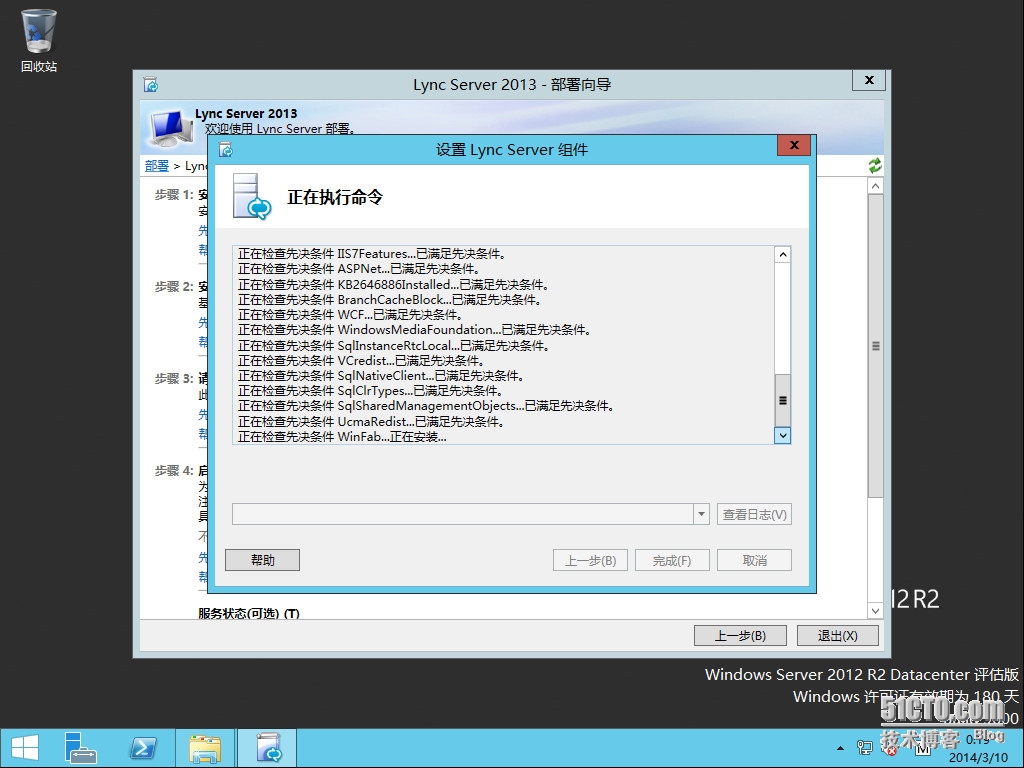
Task: Click the 完成(F) button
Action: (672, 560)
